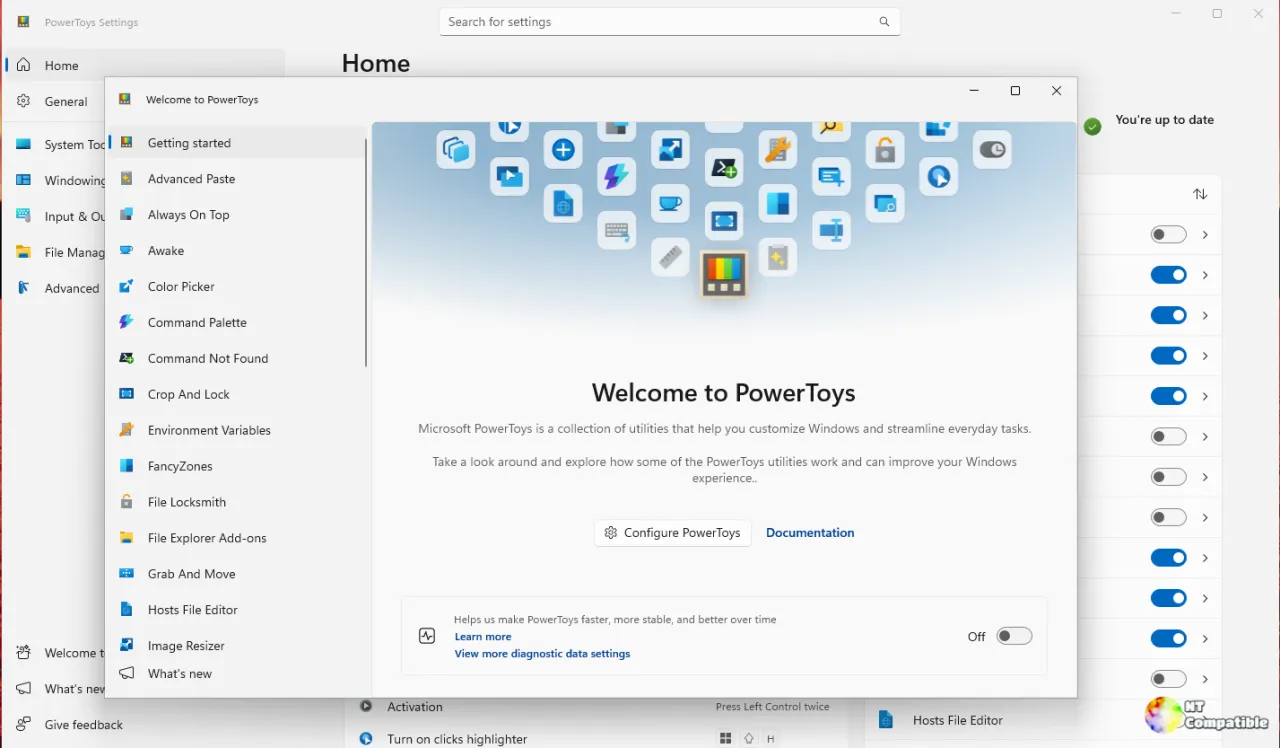Image resolution: width=1280 pixels, height=748 pixels.
Task: Select the File Locksmith padlock icon
Action: 126,502
